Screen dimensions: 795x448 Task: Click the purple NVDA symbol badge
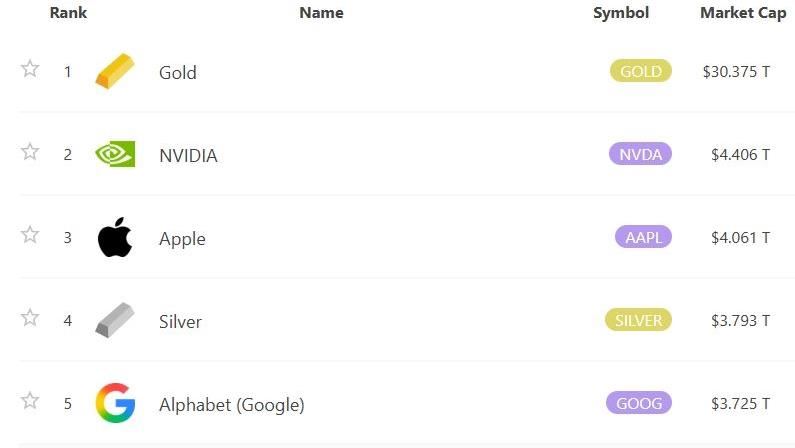click(x=640, y=154)
